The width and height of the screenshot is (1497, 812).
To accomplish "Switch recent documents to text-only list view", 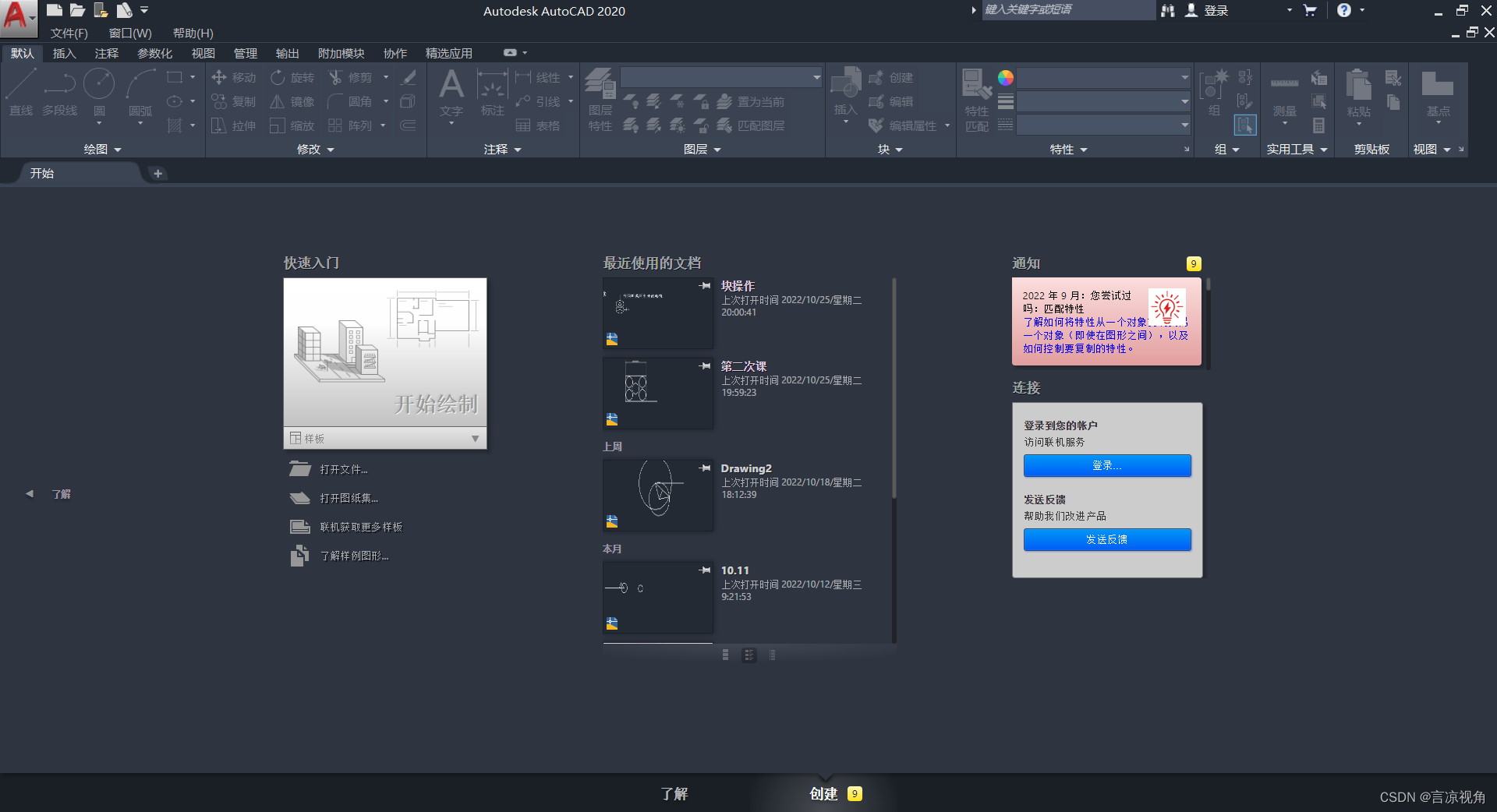I will [x=772, y=655].
